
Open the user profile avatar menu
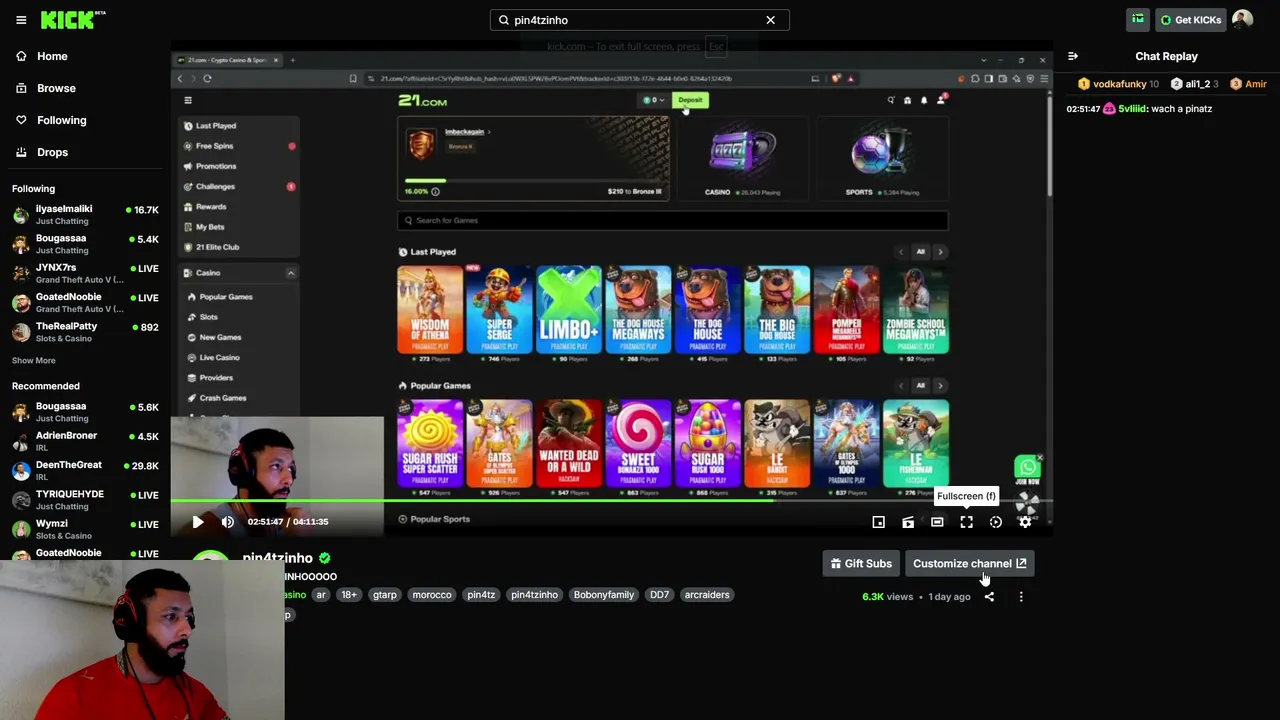[x=1242, y=20]
